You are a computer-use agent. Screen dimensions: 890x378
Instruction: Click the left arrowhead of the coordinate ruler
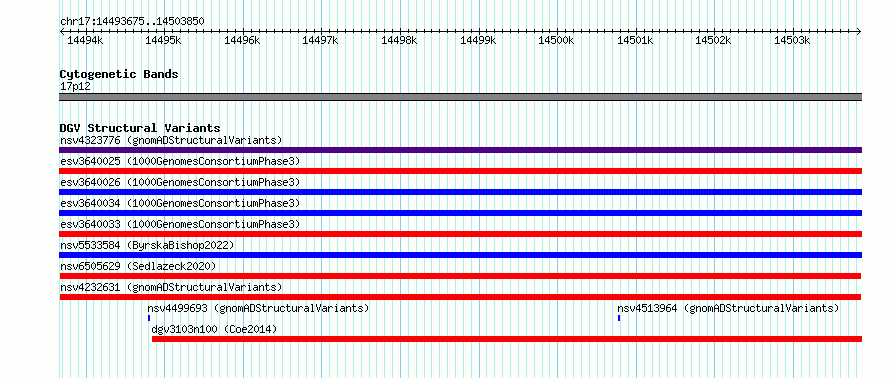62,31
